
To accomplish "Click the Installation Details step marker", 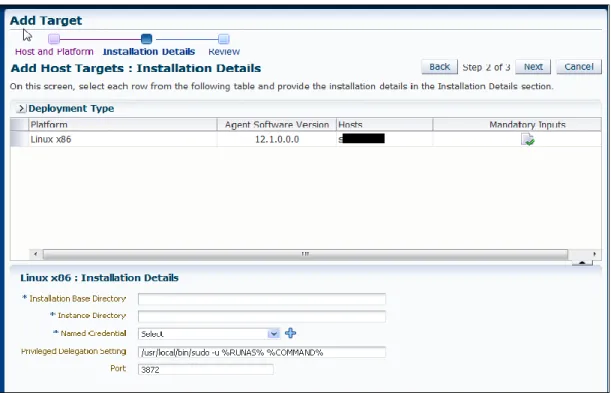I will [x=147, y=39].
